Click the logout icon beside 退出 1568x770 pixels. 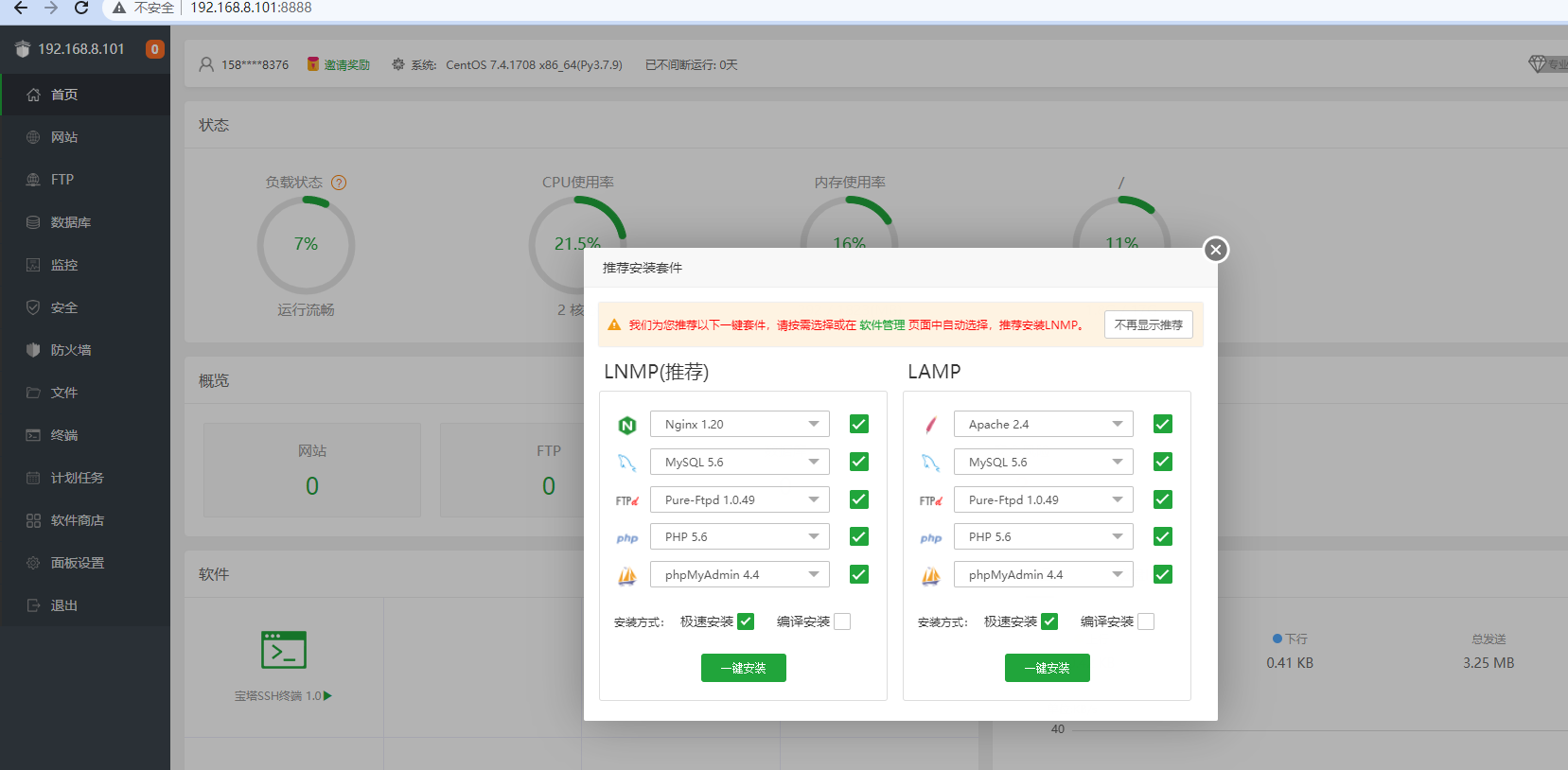click(x=33, y=605)
